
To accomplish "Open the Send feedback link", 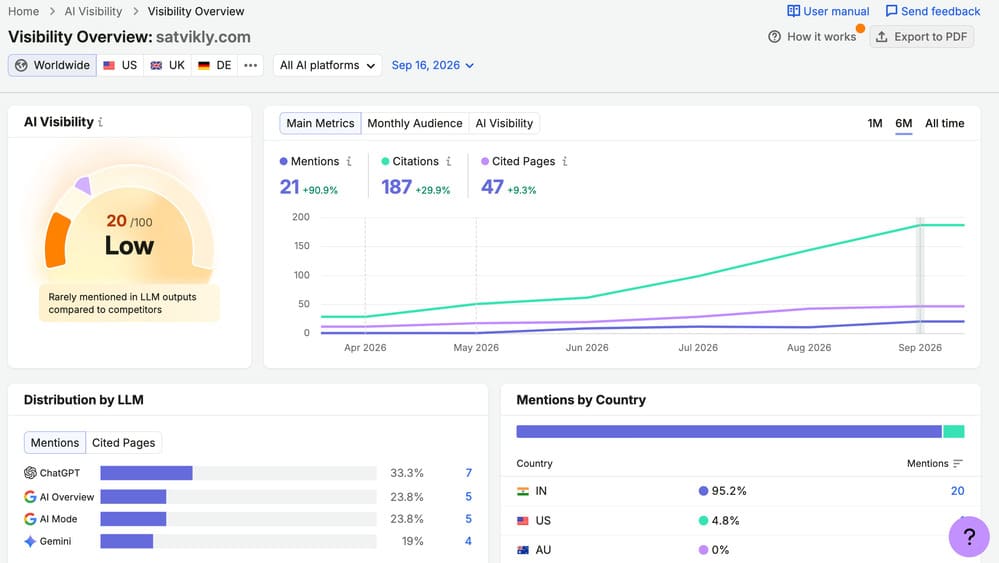I will pos(933,11).
